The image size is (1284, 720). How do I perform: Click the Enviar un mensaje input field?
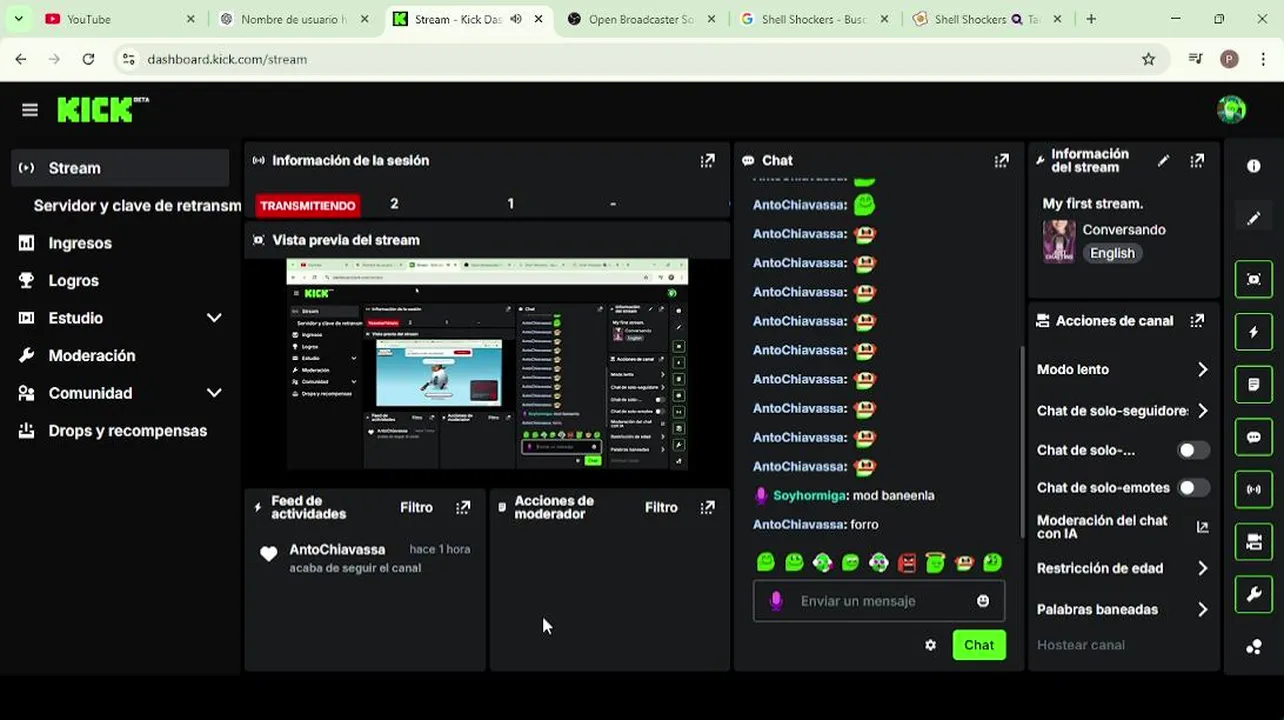pos(880,601)
